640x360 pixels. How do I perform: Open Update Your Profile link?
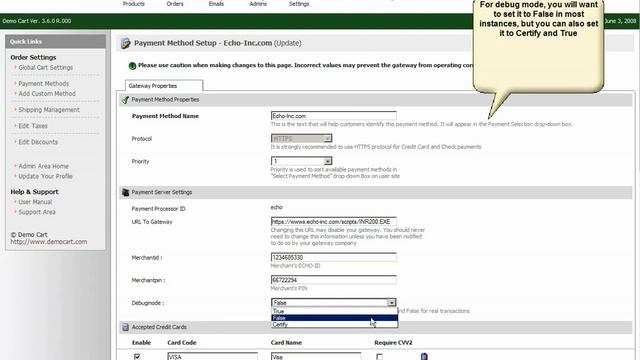(x=45, y=176)
